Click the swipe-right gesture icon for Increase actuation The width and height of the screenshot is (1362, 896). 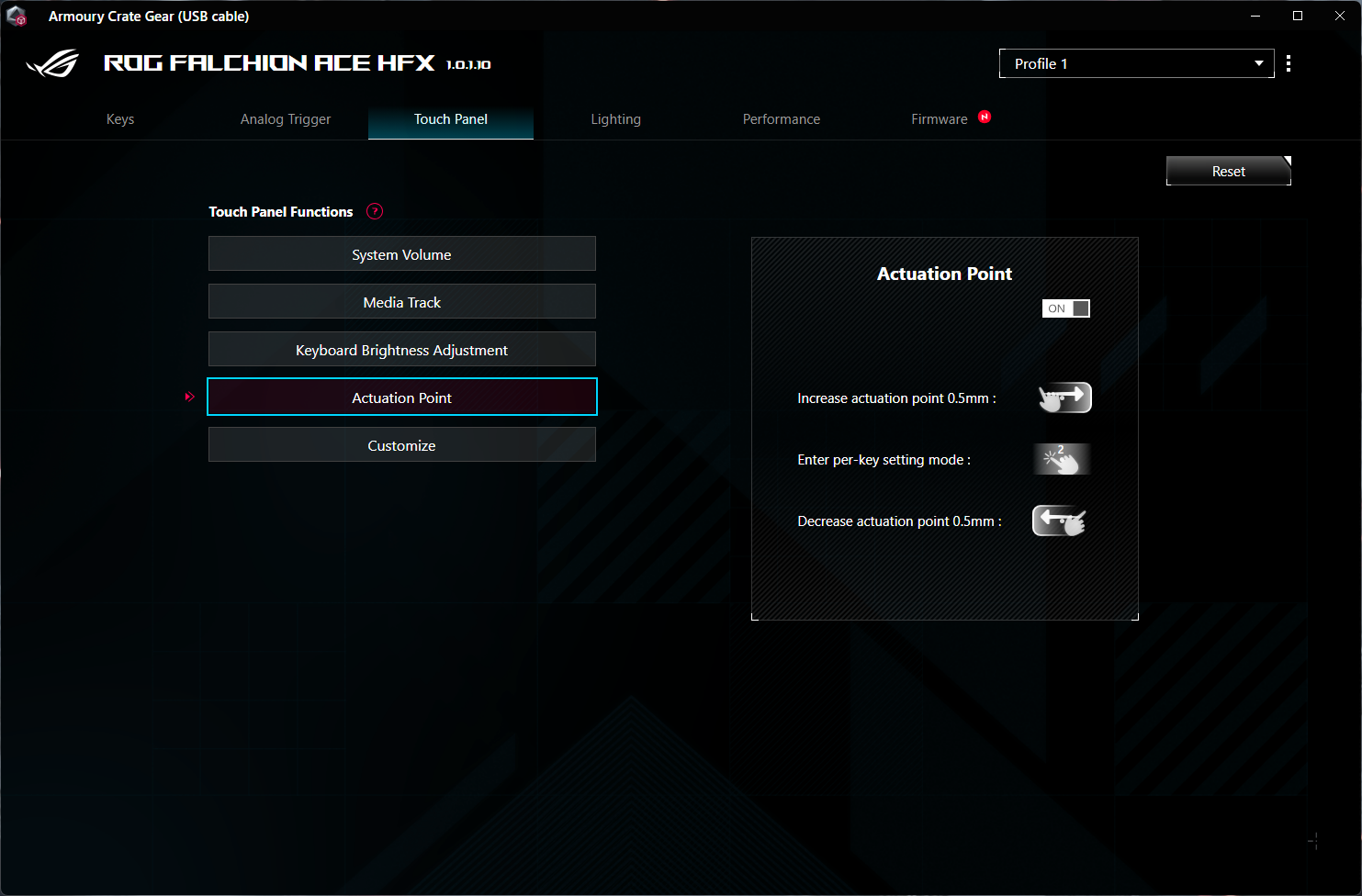click(1064, 398)
